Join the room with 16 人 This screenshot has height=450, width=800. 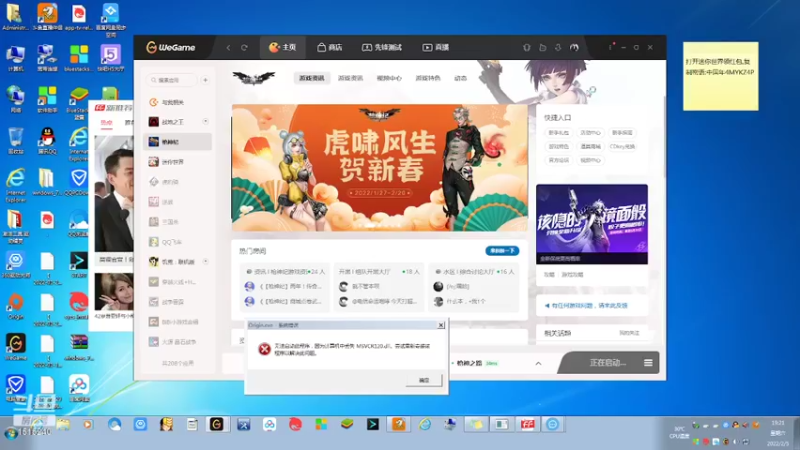point(473,287)
